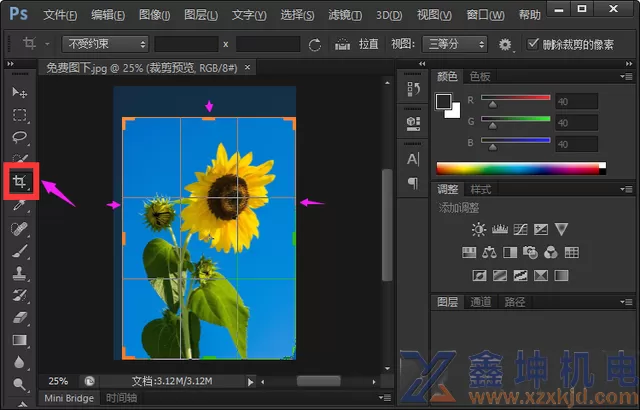Open the color panel flyout menu
The image size is (640, 410).
click(626, 76)
